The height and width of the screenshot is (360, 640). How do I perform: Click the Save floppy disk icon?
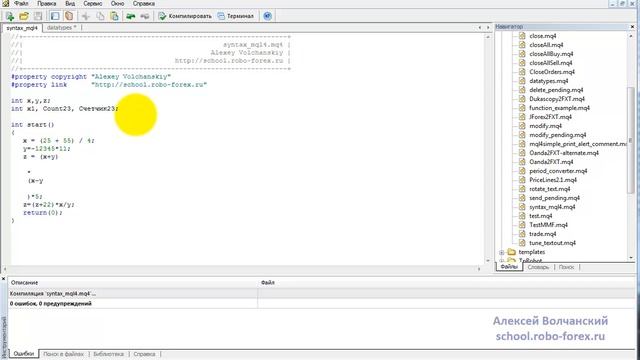pyautogui.click(x=38, y=16)
